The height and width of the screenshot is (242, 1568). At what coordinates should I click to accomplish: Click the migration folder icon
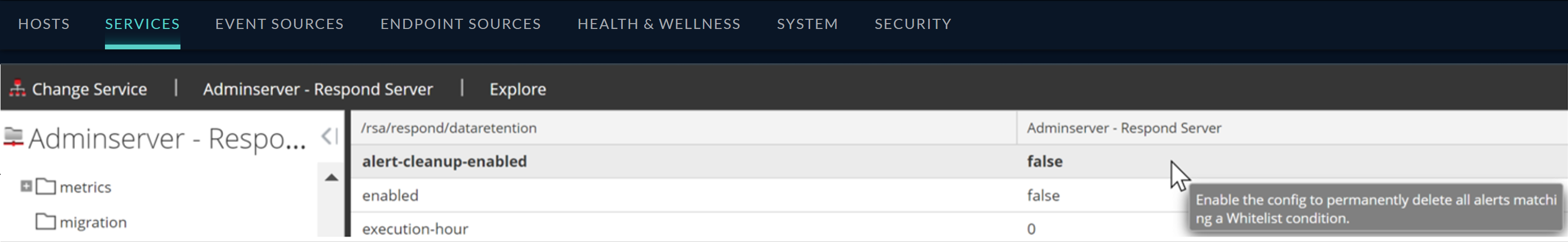46,221
